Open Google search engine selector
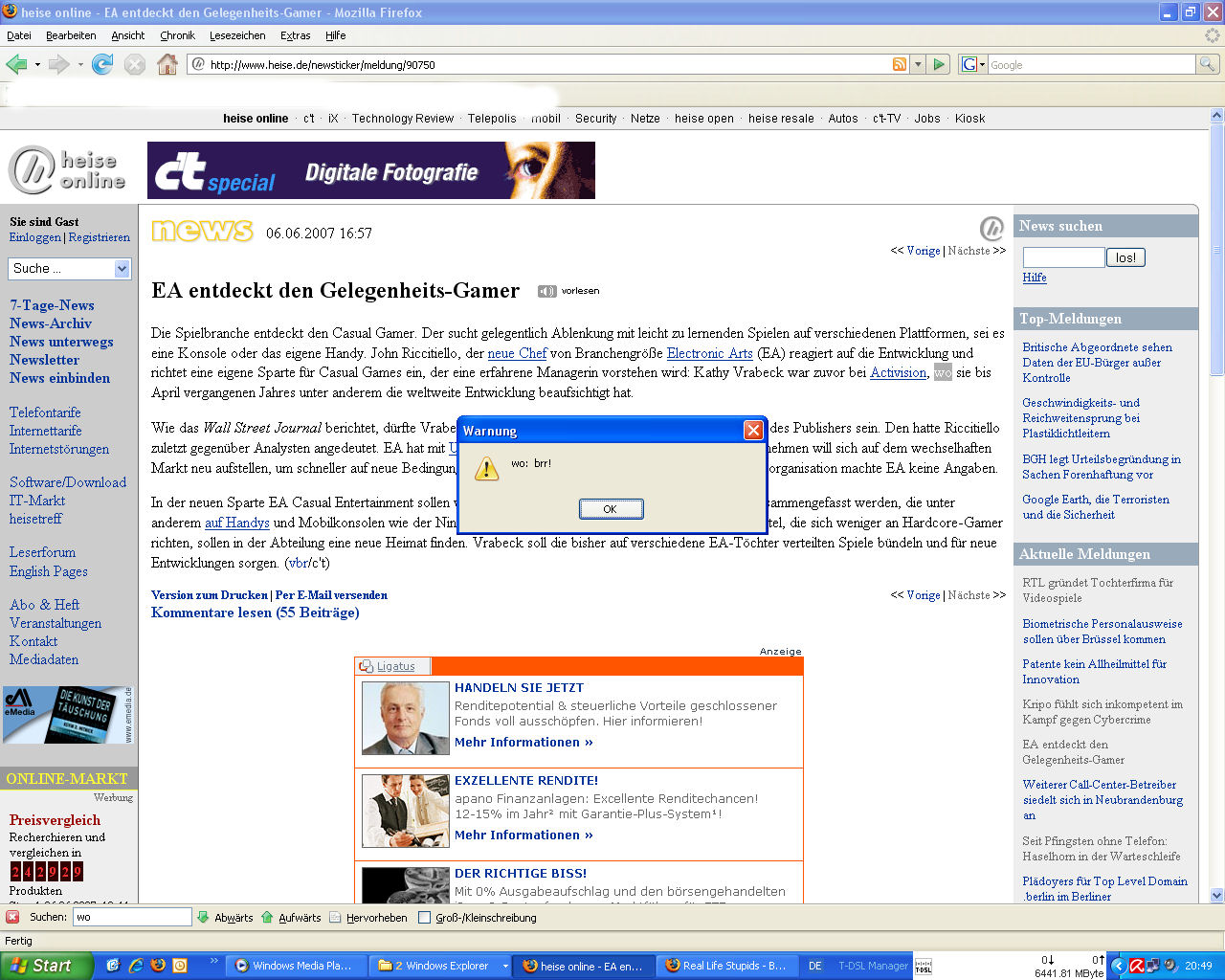The height and width of the screenshot is (980, 1225). 973,64
